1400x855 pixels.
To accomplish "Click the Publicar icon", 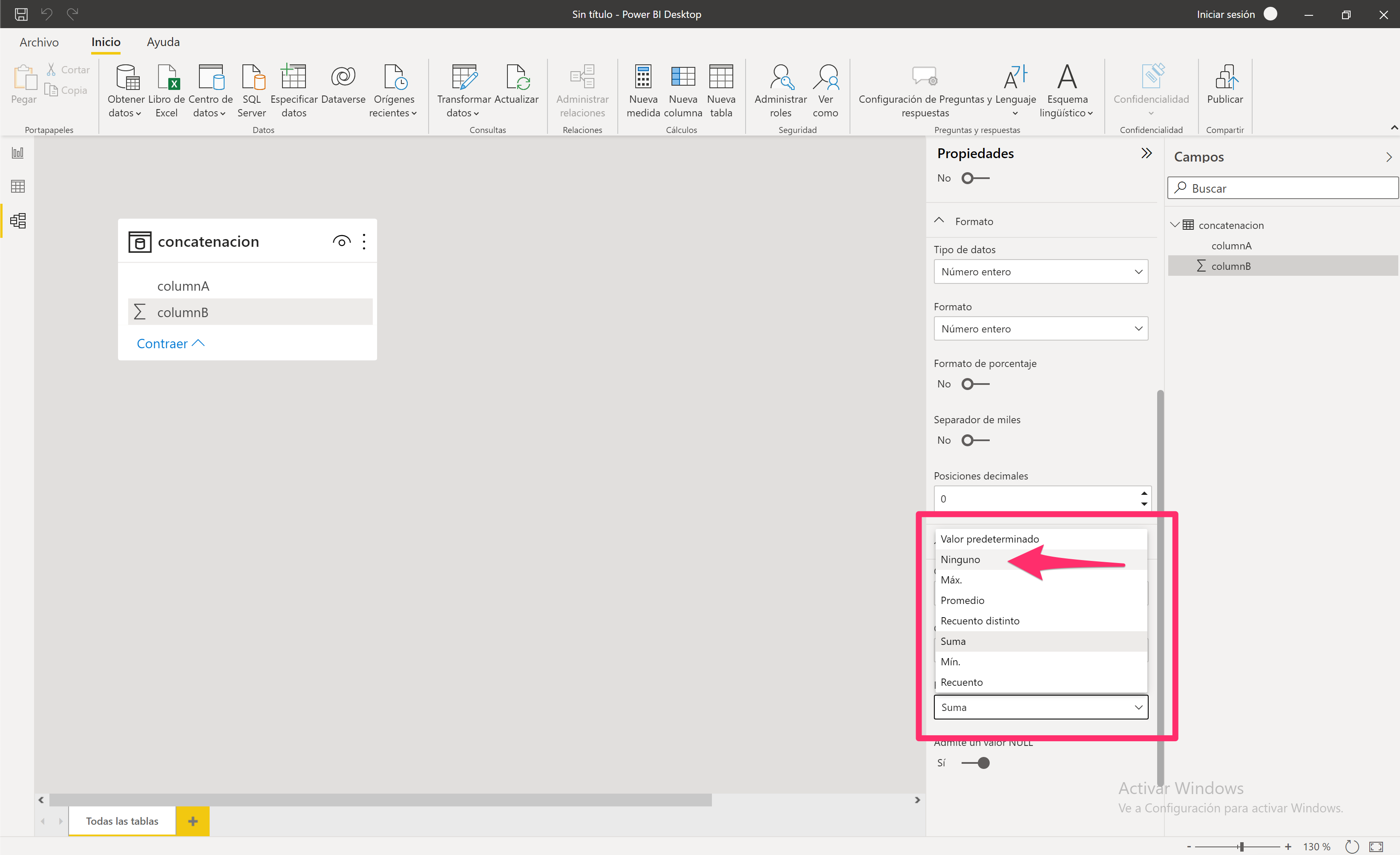I will pyautogui.click(x=1225, y=84).
